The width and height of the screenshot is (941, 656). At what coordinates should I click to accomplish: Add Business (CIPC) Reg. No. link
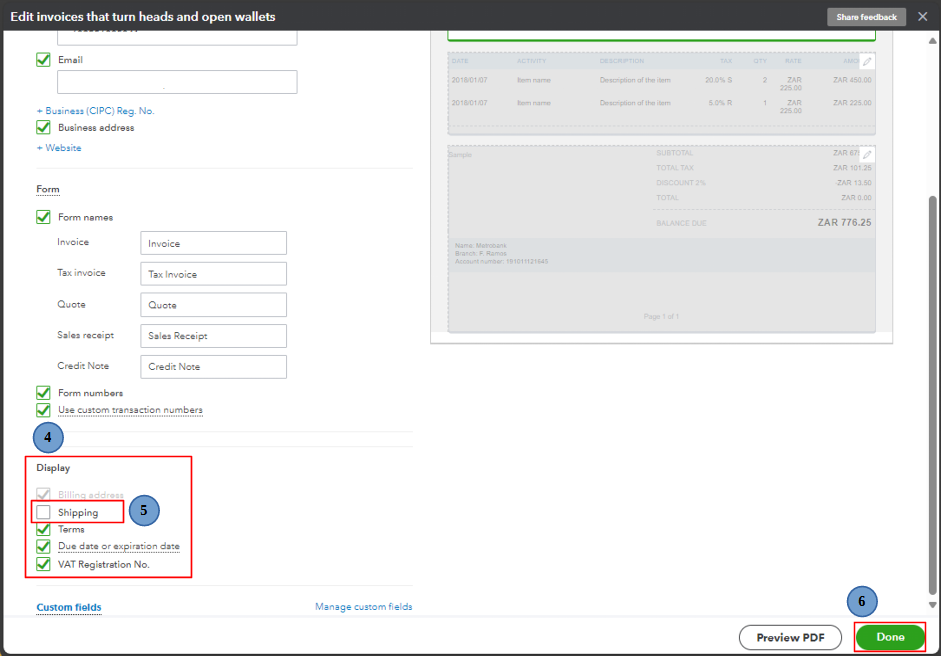(x=95, y=111)
